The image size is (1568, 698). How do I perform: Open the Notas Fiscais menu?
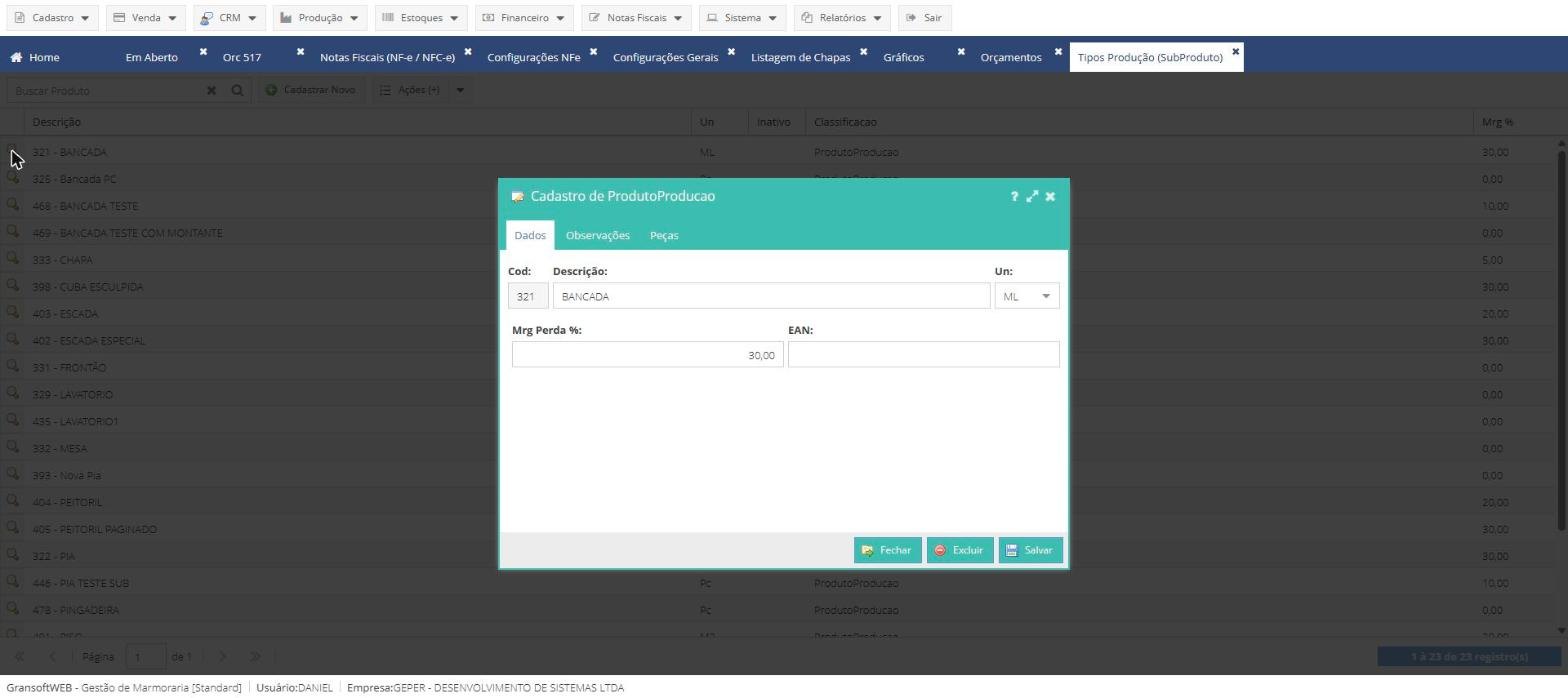(636, 18)
